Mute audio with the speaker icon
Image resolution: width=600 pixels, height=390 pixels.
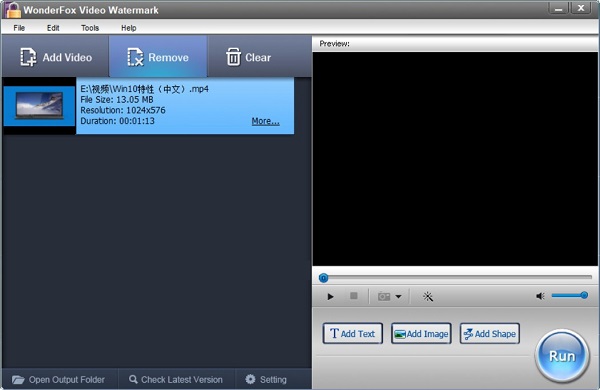click(540, 296)
